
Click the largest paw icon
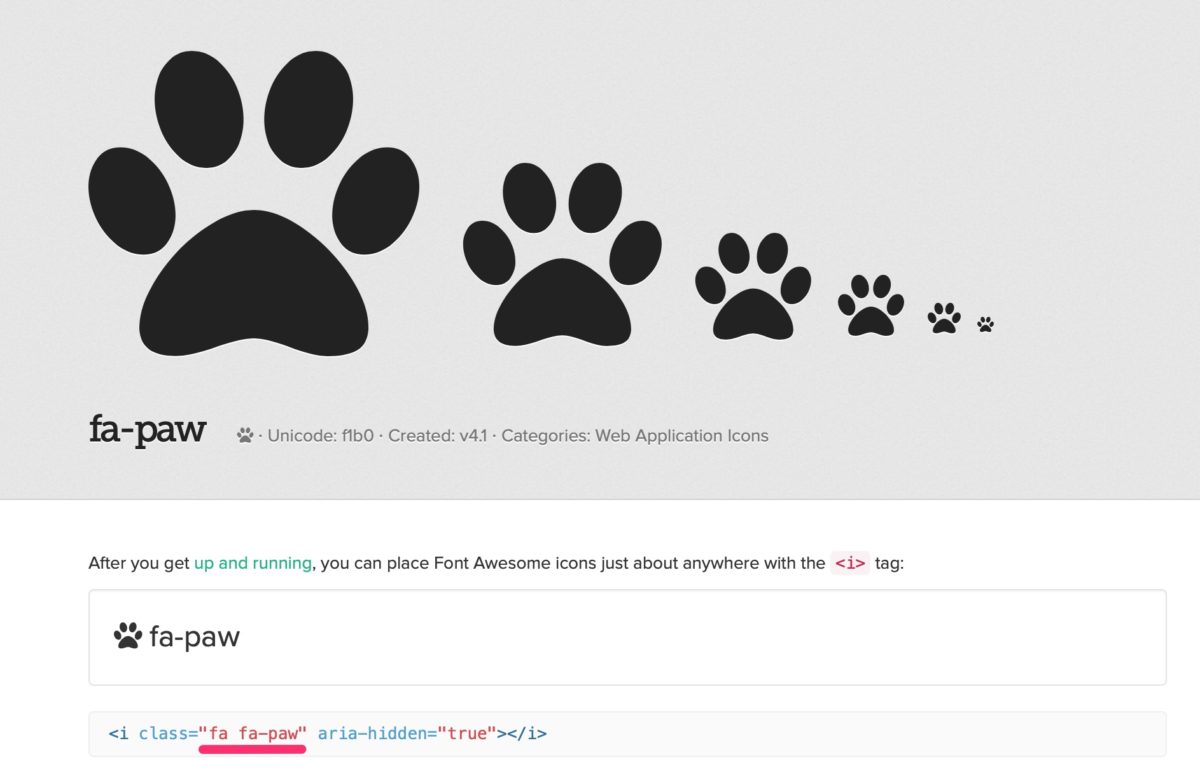click(x=253, y=203)
